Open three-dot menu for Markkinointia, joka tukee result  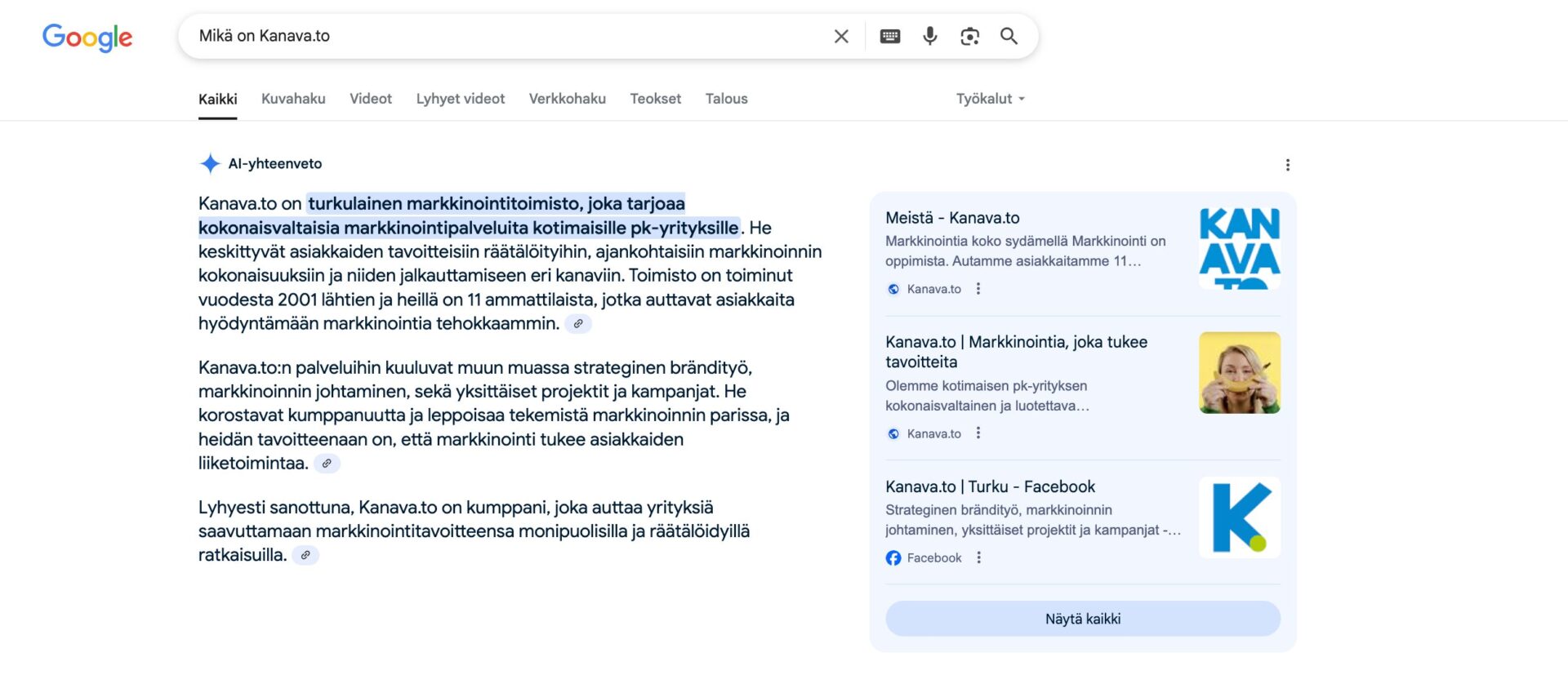[978, 433]
